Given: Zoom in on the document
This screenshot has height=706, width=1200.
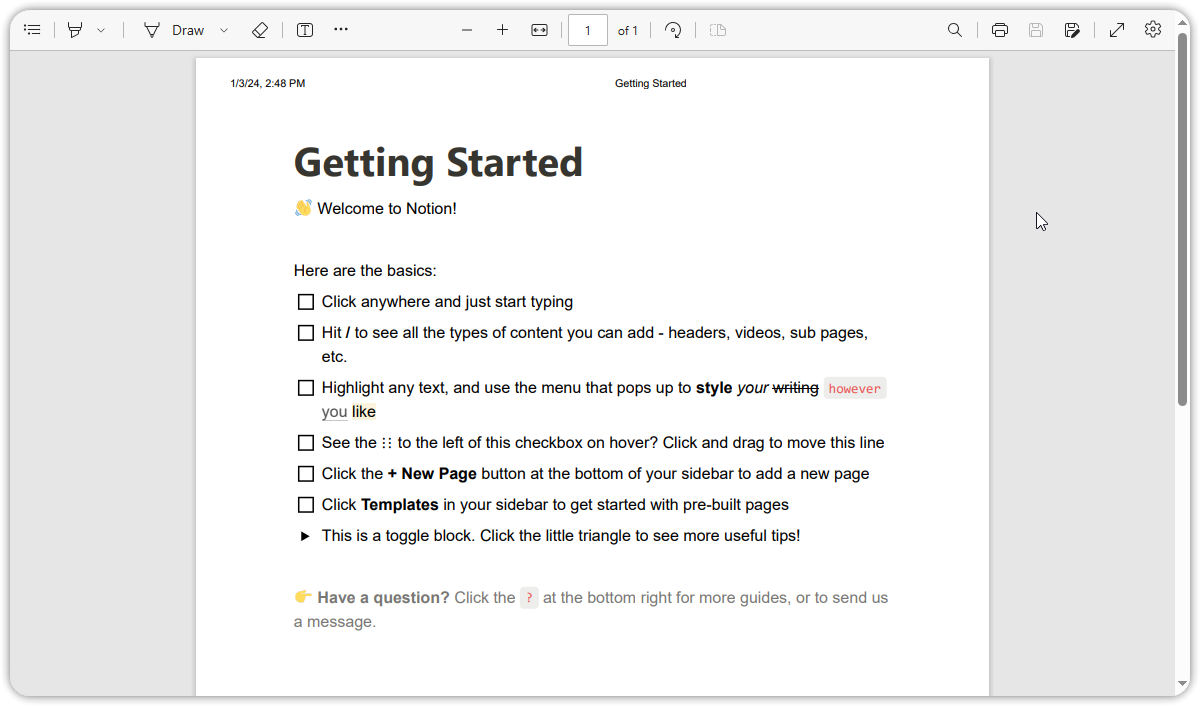Looking at the screenshot, I should [502, 29].
